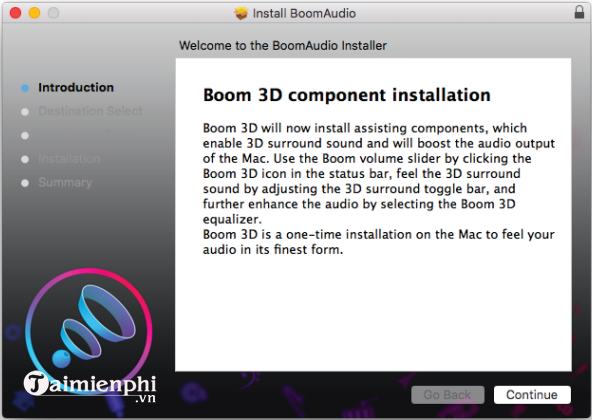Click the bullet beside Summary step

(25, 183)
